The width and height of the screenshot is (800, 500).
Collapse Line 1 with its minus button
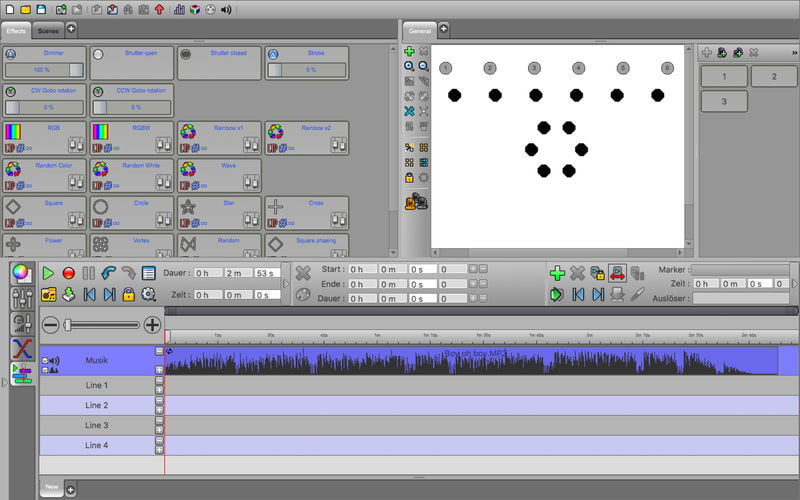point(159,381)
